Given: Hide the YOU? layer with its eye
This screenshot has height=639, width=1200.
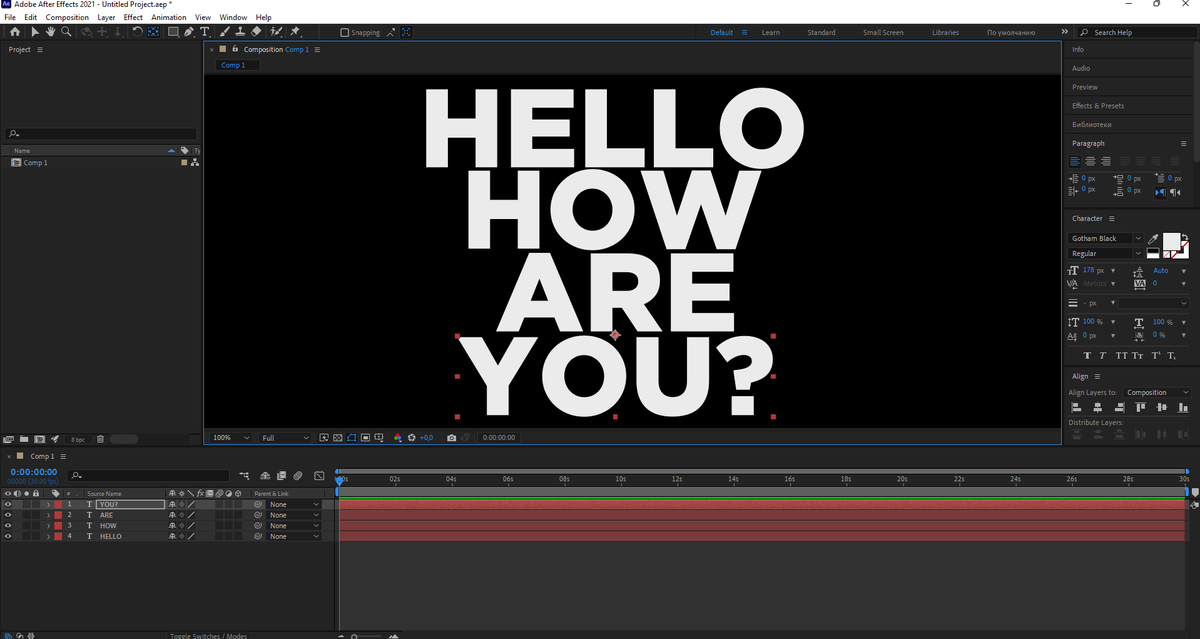Looking at the screenshot, I should [8, 504].
